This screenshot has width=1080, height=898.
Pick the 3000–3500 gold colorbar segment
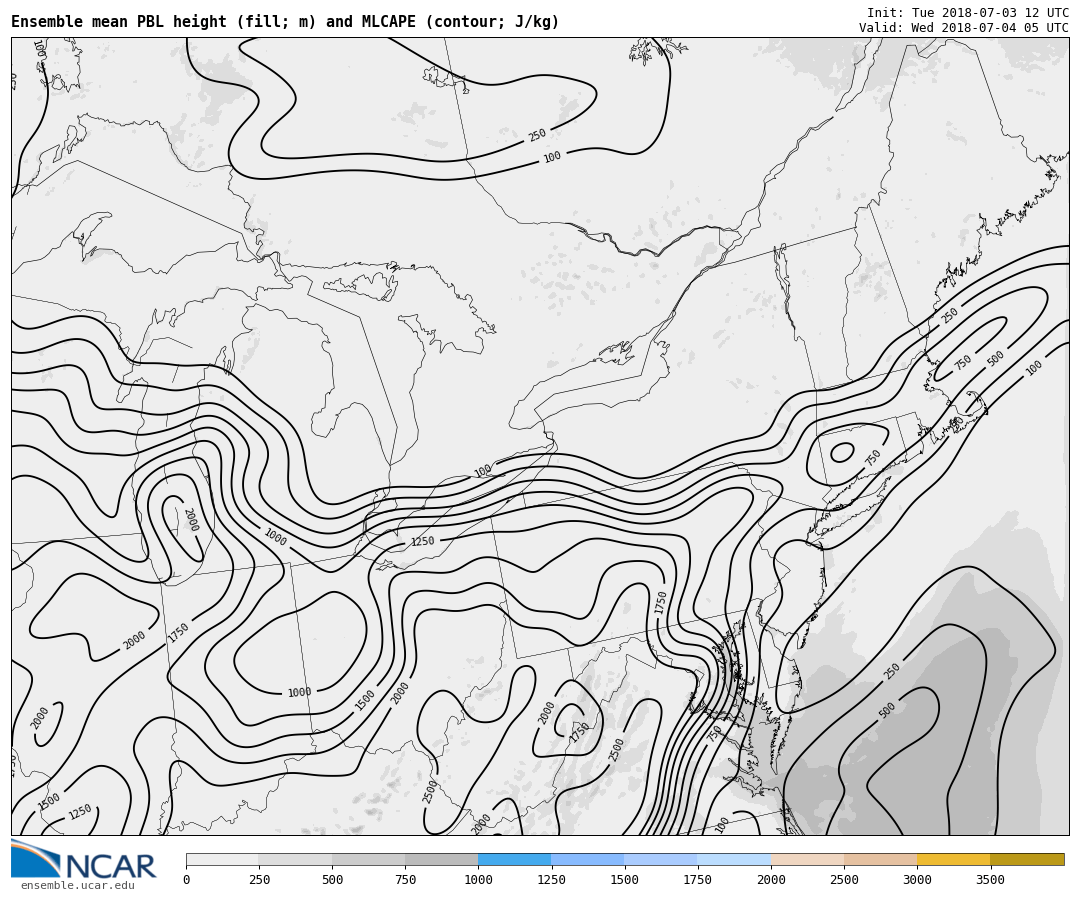pos(954,859)
